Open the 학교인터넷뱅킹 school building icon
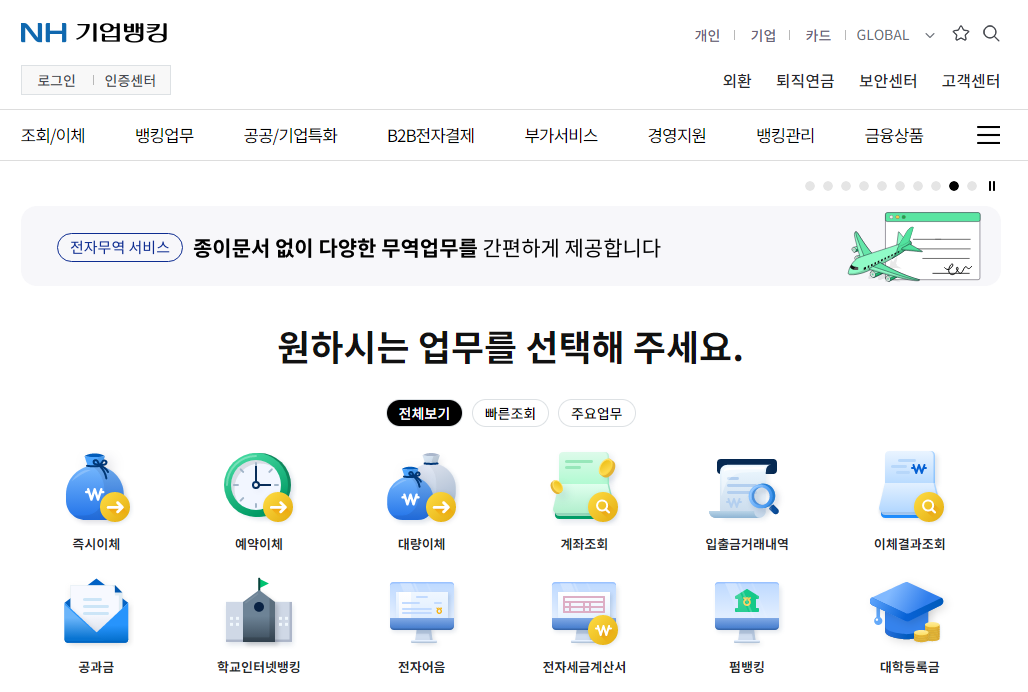1028x692 pixels. click(258, 611)
